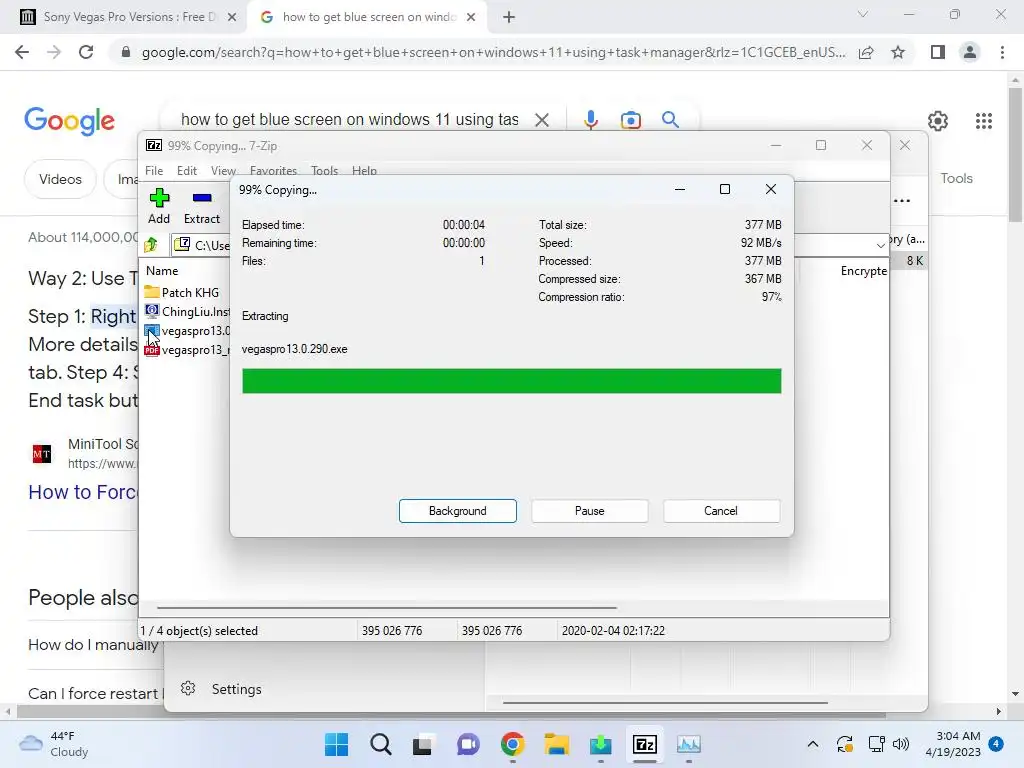Open Windows Start menu
The width and height of the screenshot is (1024, 768).
click(336, 744)
